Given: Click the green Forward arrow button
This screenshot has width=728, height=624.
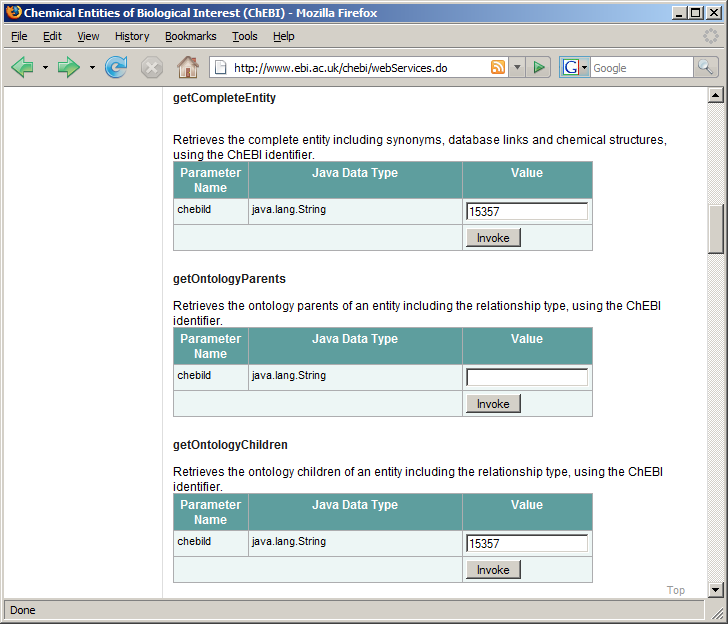Looking at the screenshot, I should (68, 67).
